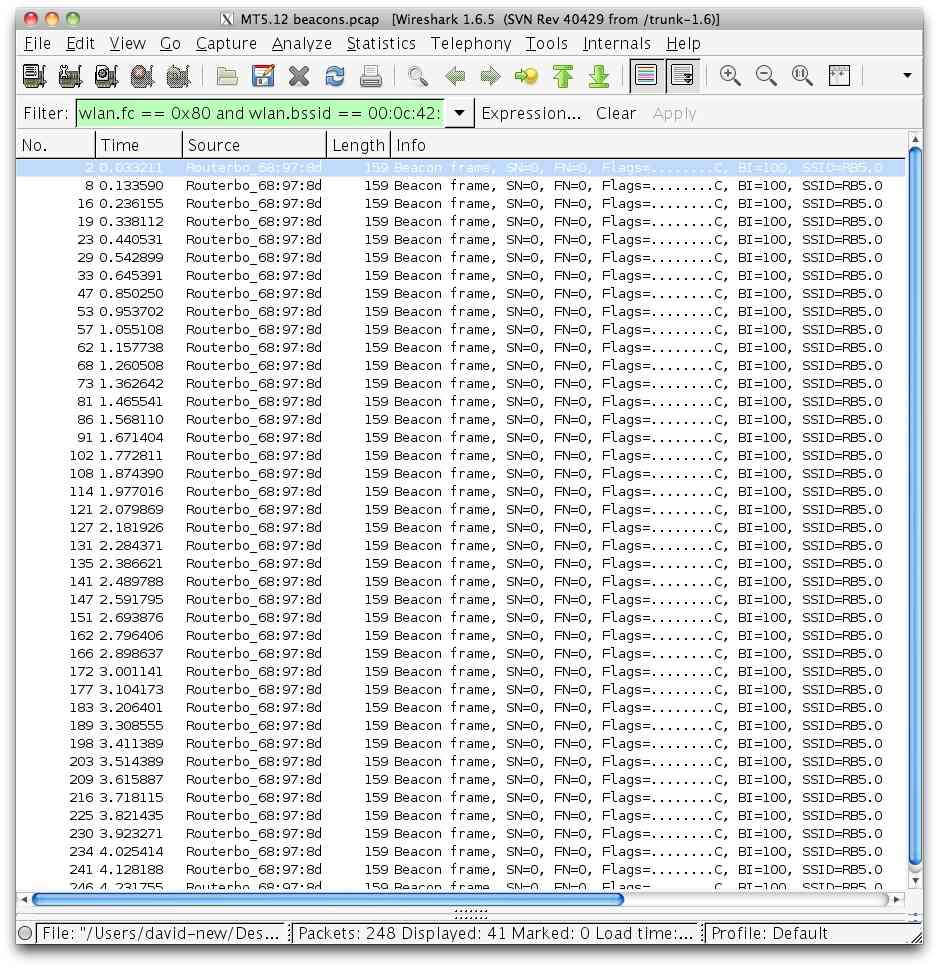The image size is (939, 968).
Task: Zoom out on packet text
Action: pyautogui.click(x=766, y=75)
